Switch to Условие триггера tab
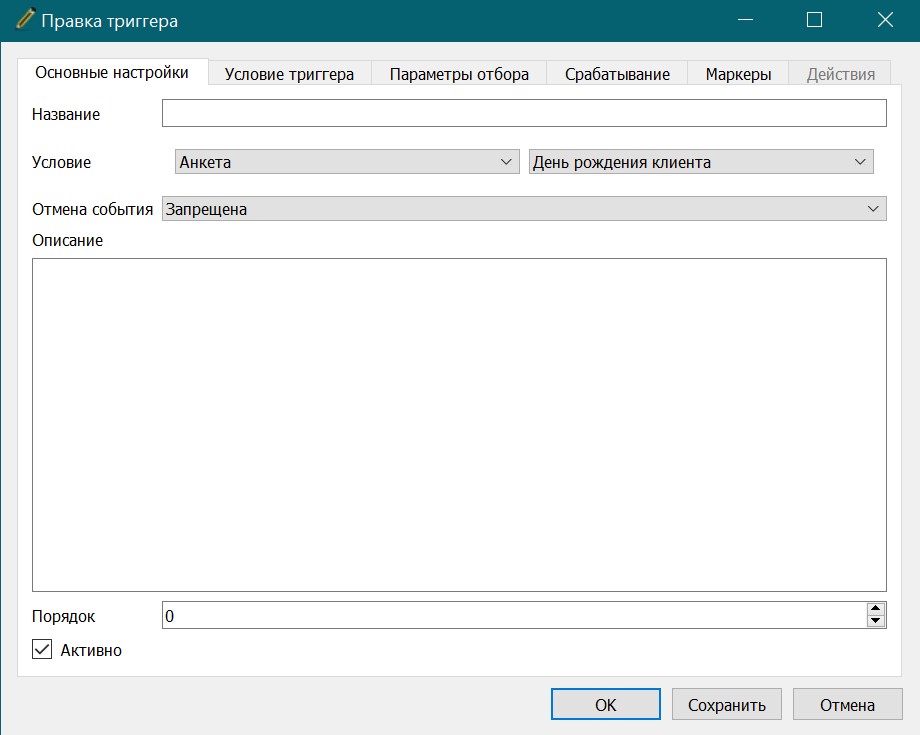This screenshot has width=920, height=735. (x=289, y=74)
